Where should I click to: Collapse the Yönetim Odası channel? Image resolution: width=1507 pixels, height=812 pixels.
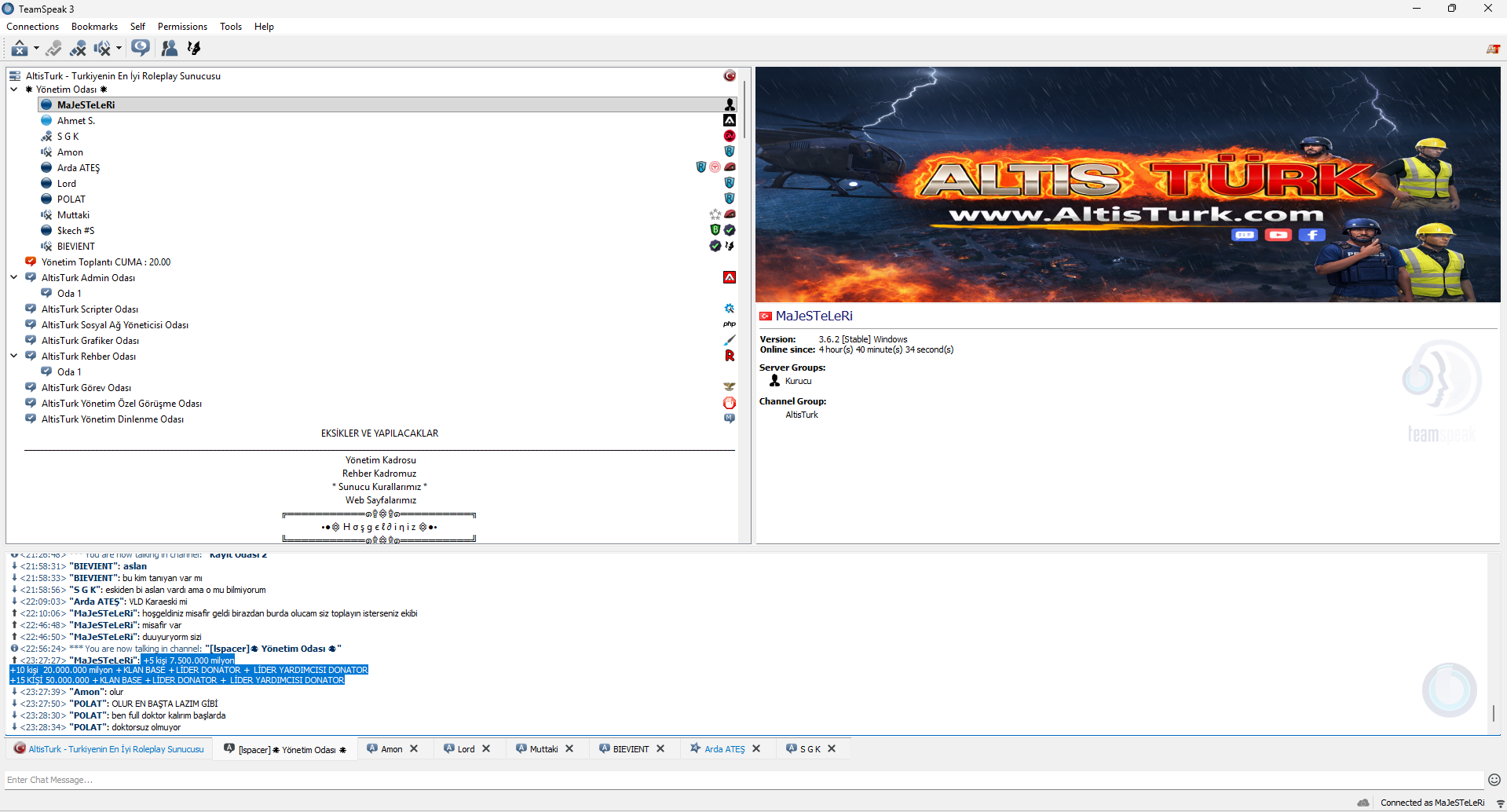coord(14,90)
